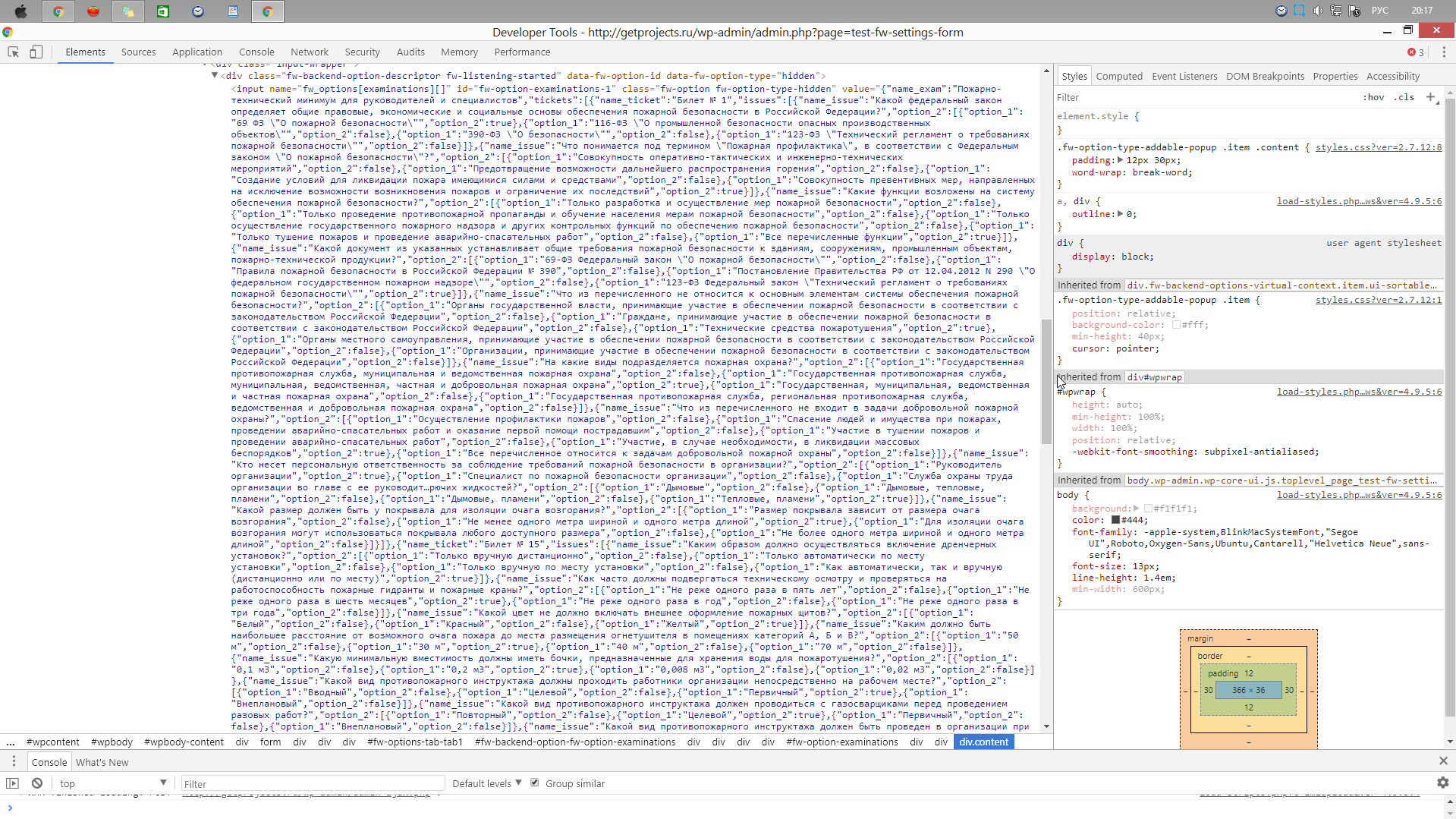This screenshot has height=819, width=1456.
Task: Focus the console Filter field
Action: [313, 783]
